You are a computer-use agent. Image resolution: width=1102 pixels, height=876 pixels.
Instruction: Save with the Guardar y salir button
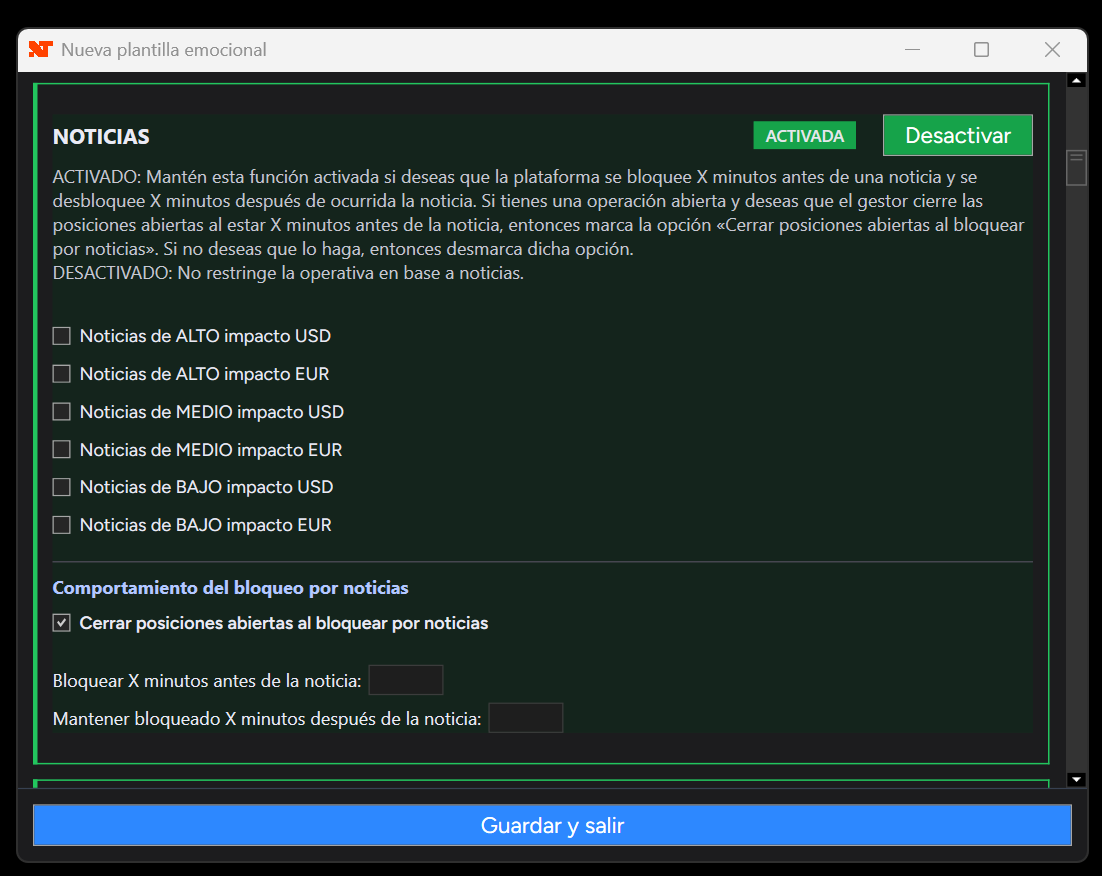pyautogui.click(x=552, y=825)
